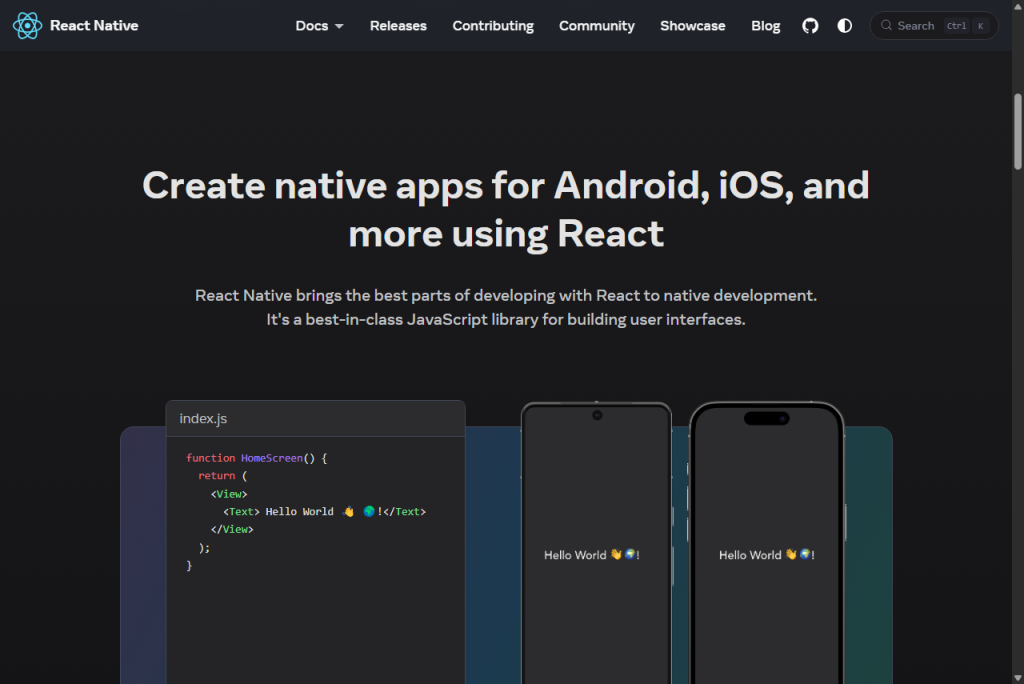
Task: Open the Releases page
Action: [398, 25]
